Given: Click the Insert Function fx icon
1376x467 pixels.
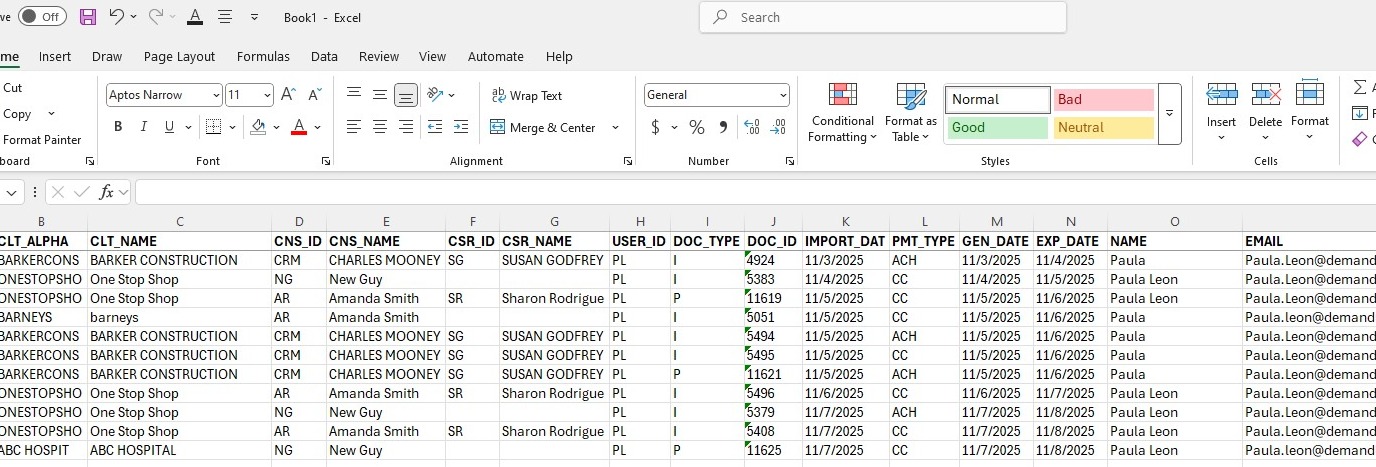Looking at the screenshot, I should click(106, 192).
